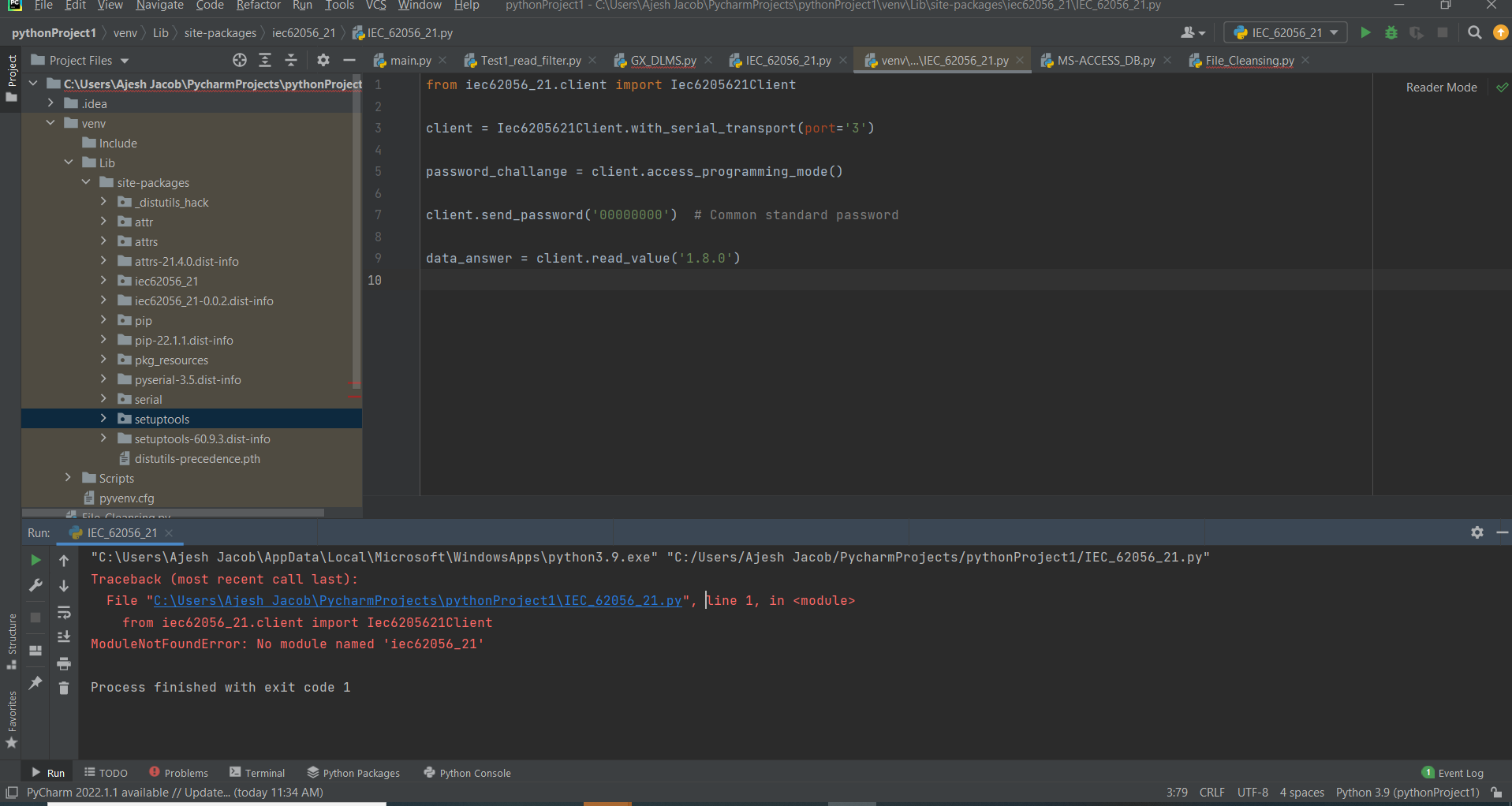The width and height of the screenshot is (1512, 806).
Task: Clear the Run console with trash icon
Action: click(x=64, y=688)
